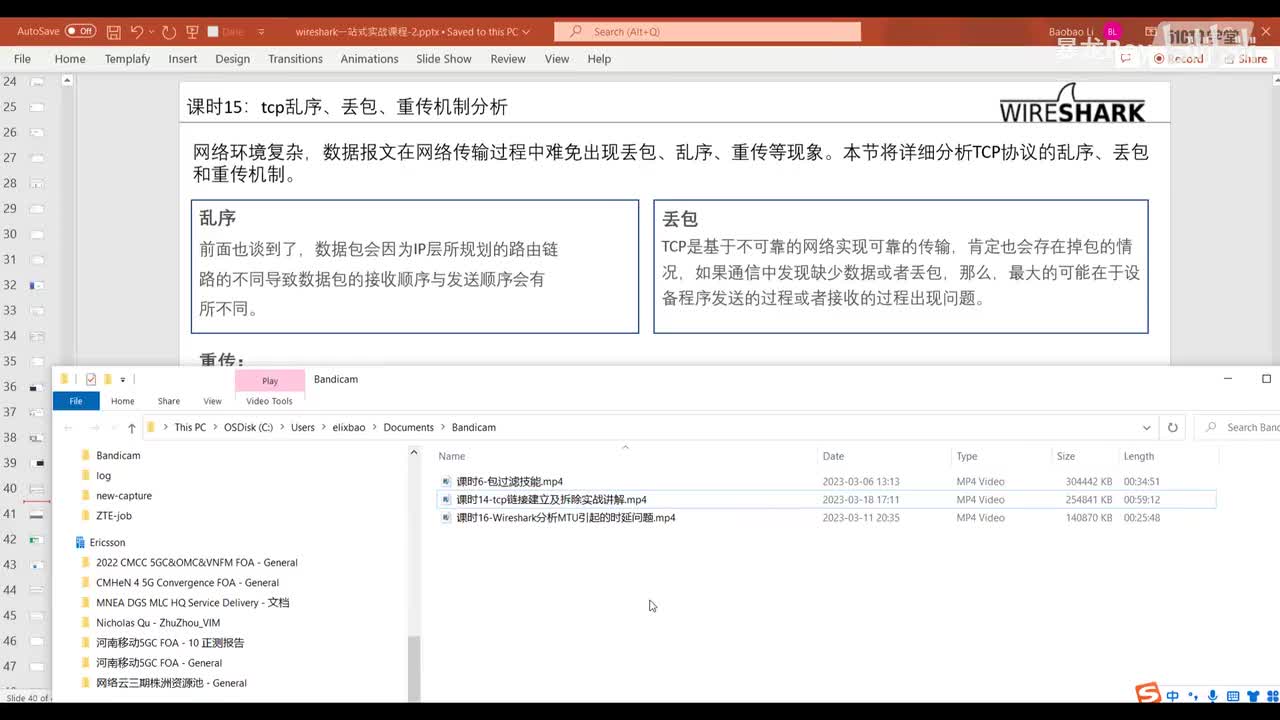Click the PowerPoint Share button

click(x=1246, y=59)
